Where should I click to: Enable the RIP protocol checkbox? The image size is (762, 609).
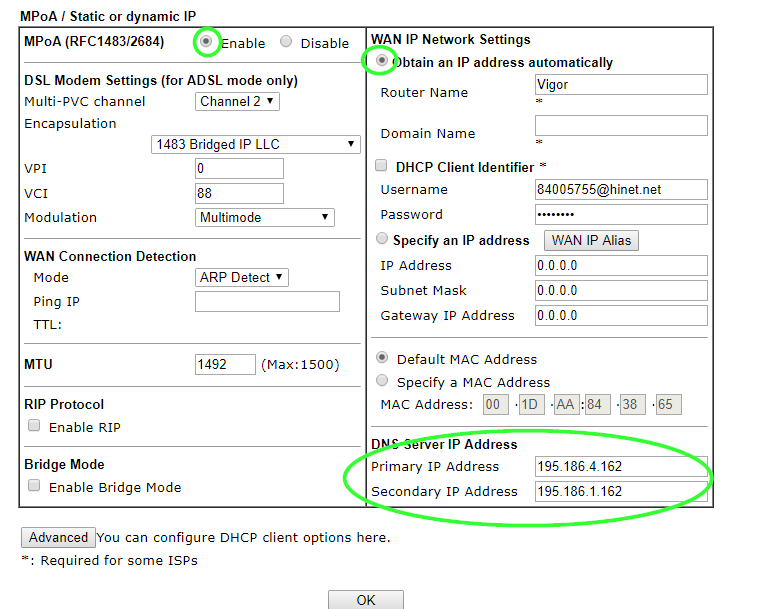[34, 426]
